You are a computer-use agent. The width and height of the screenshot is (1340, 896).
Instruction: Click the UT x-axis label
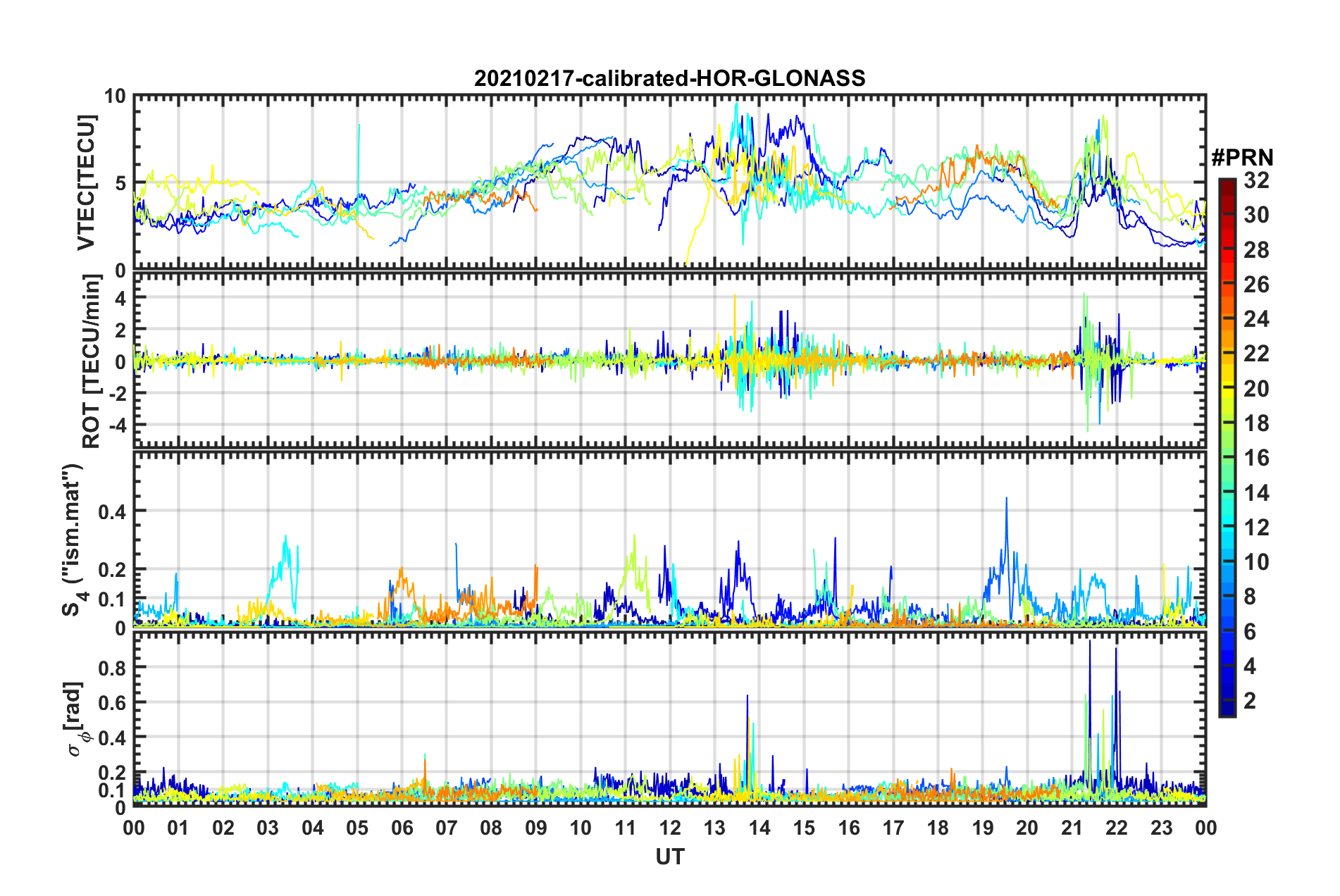(x=669, y=857)
